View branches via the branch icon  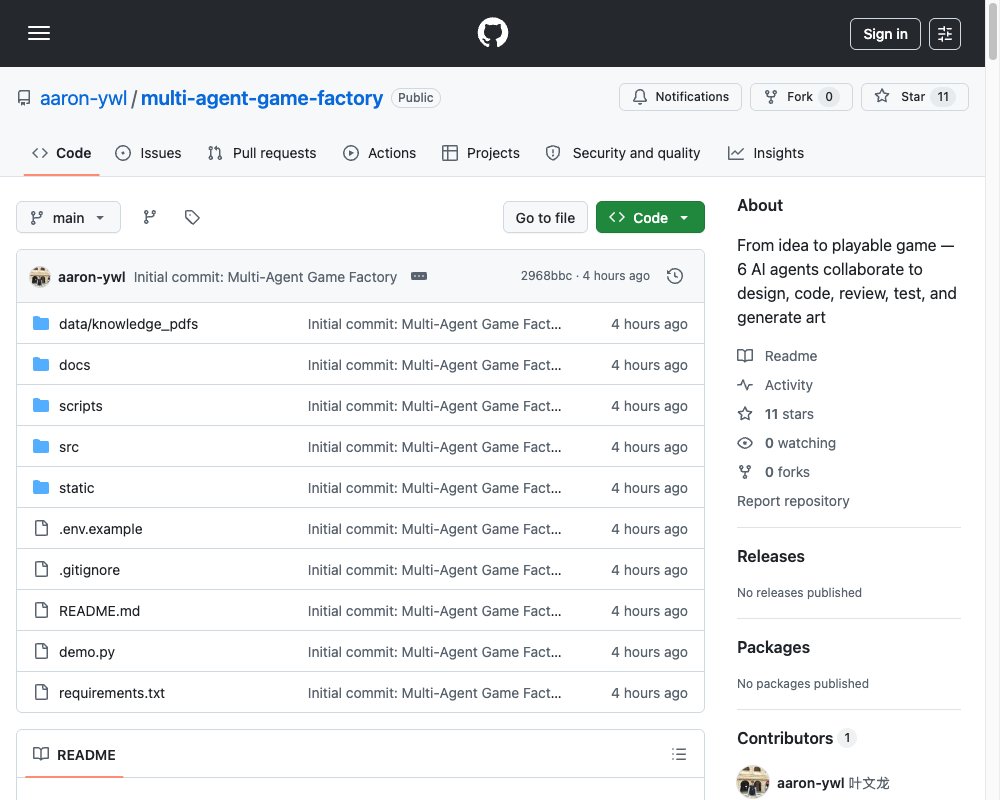click(150, 218)
